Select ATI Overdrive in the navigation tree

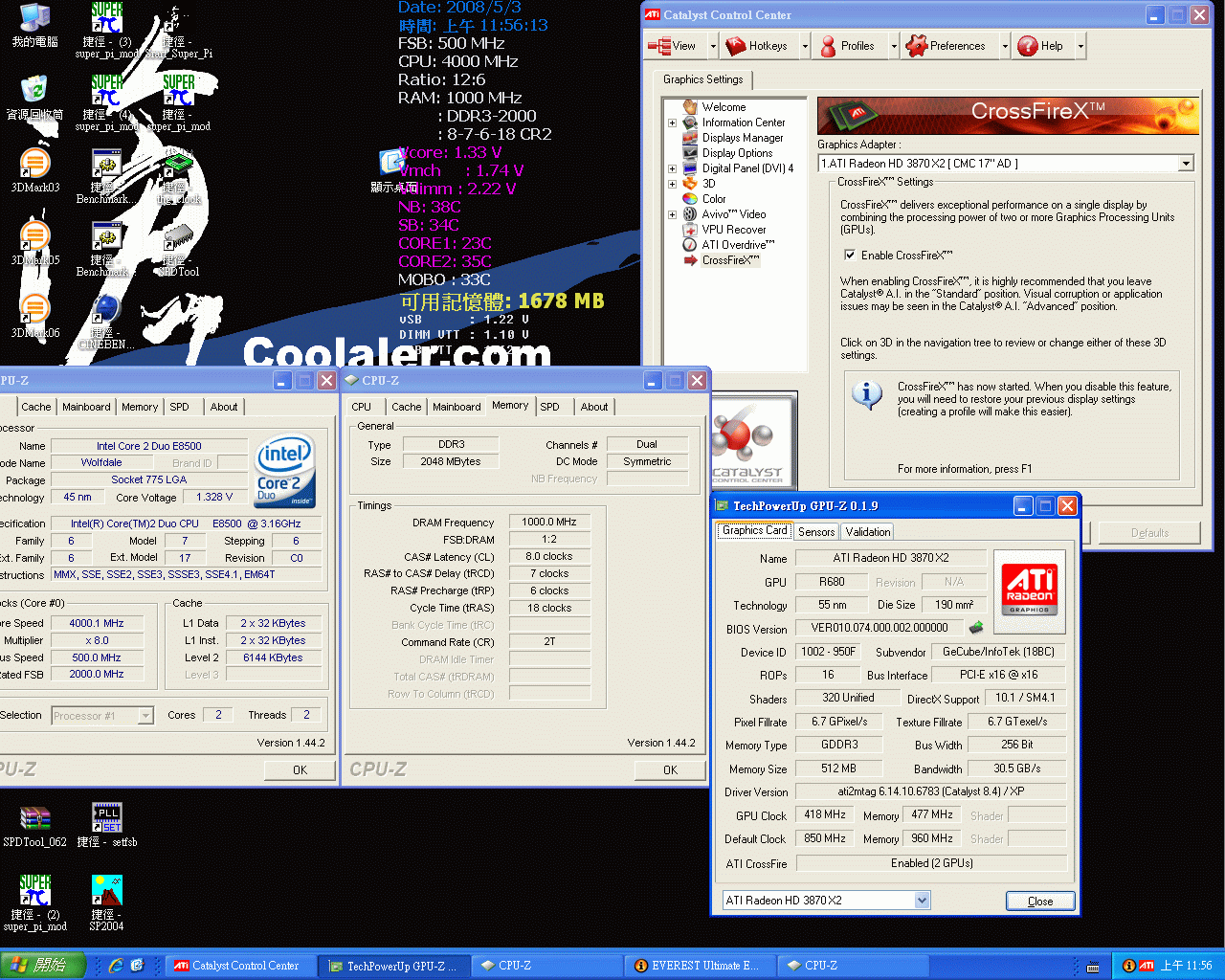pyautogui.click(x=737, y=245)
